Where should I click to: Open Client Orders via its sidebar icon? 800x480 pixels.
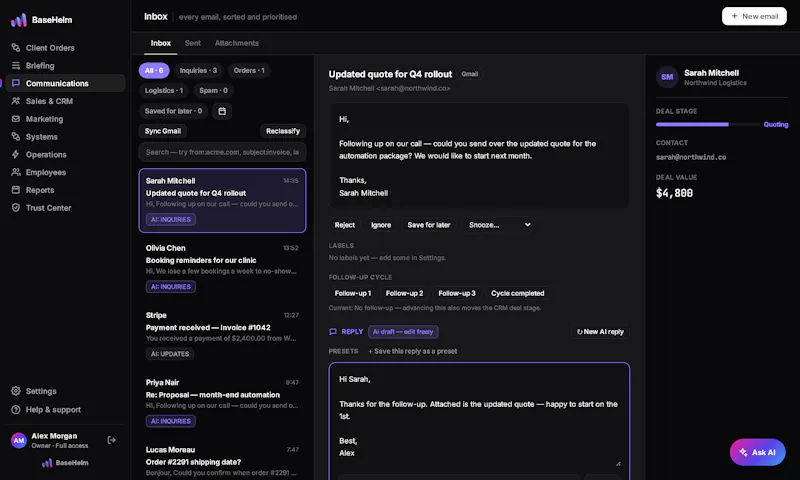(x=16, y=47)
